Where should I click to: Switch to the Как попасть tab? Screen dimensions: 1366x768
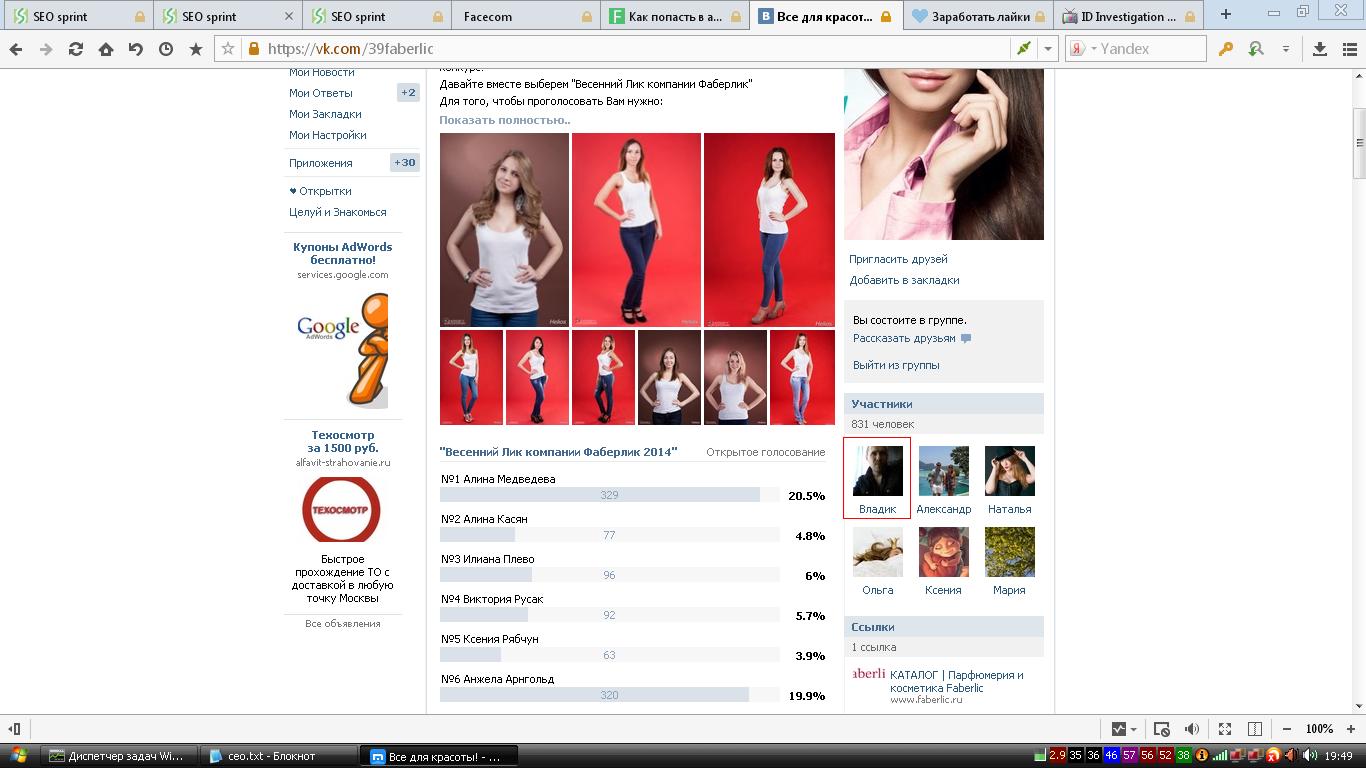click(675, 16)
